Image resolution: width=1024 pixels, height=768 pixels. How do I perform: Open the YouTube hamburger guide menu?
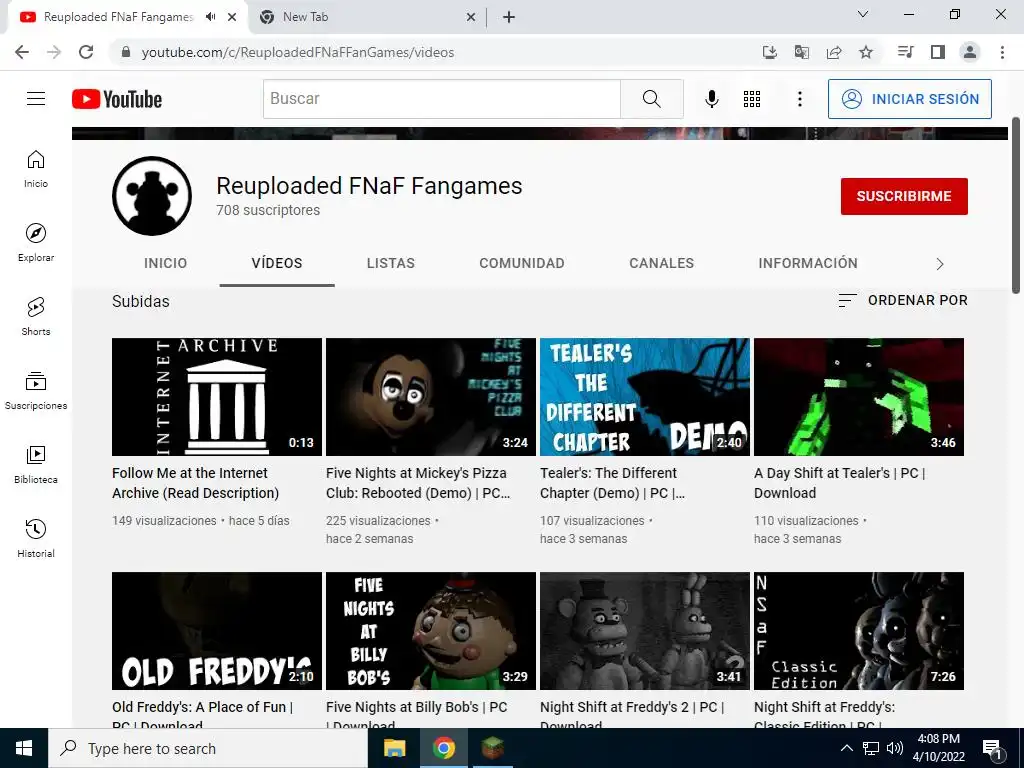click(x=36, y=99)
